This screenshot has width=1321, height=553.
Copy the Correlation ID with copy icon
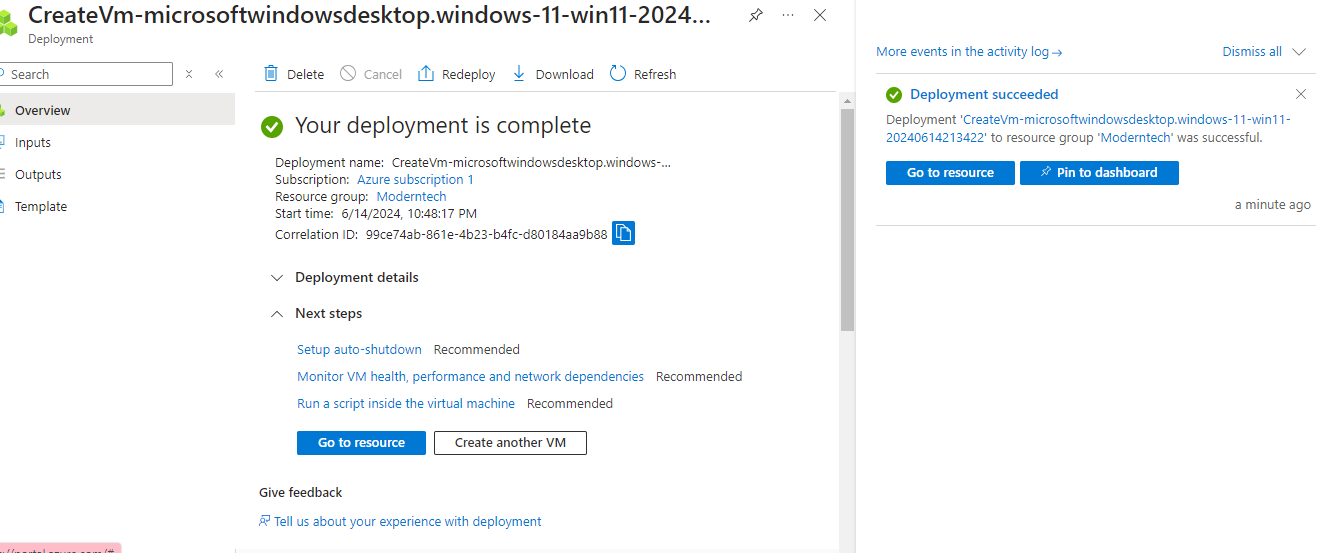click(624, 233)
